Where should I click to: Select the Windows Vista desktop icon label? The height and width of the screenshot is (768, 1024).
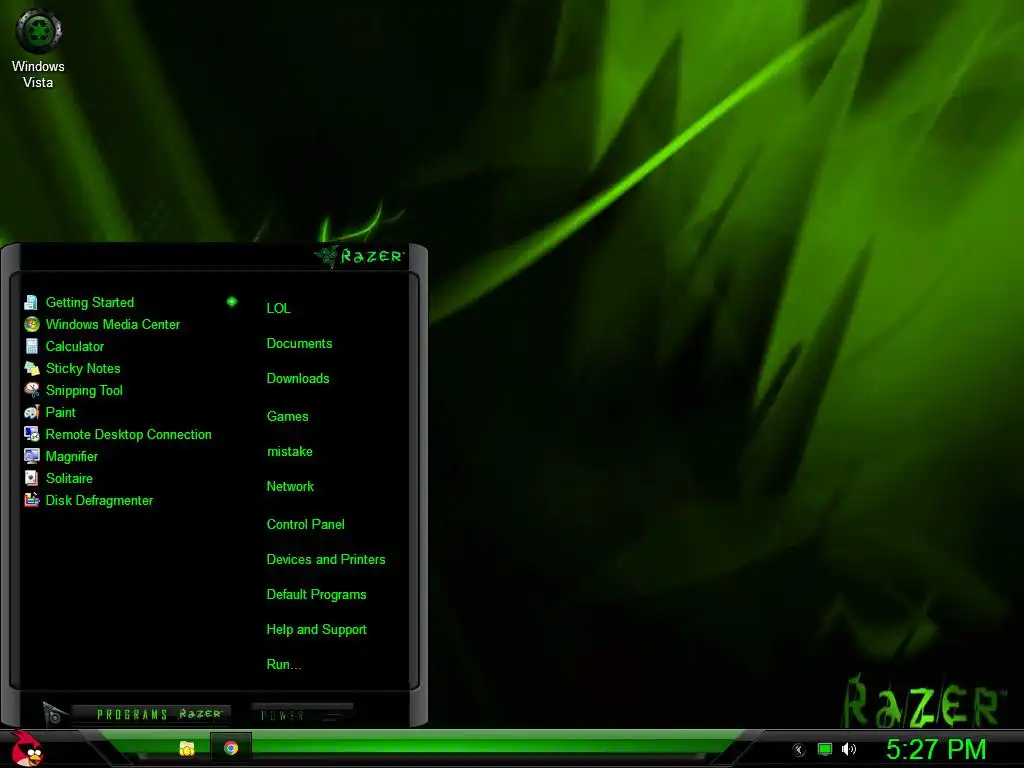coord(38,74)
